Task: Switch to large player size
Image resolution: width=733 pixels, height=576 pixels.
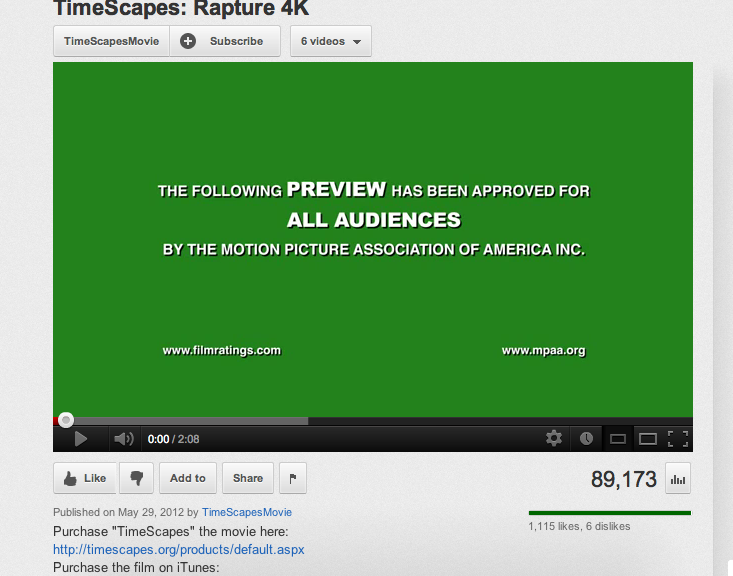Action: [648, 439]
